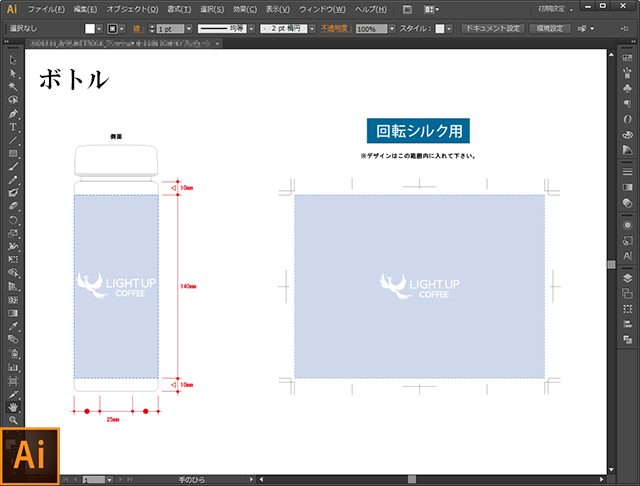Image resolution: width=640 pixels, height=486 pixels.
Task: Select the Eraser tool
Action: 13,206
